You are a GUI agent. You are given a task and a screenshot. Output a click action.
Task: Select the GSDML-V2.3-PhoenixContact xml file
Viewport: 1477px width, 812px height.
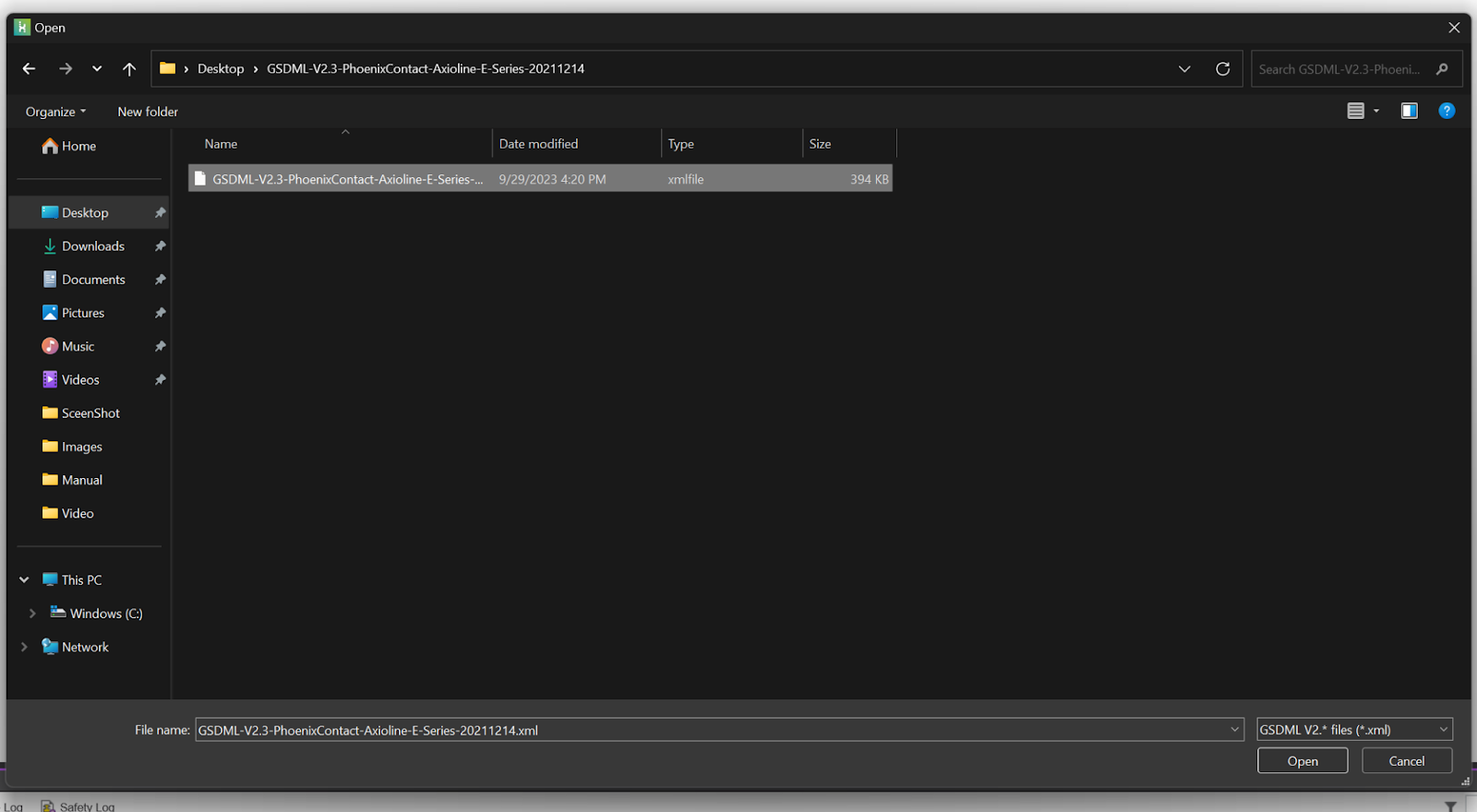[540, 179]
